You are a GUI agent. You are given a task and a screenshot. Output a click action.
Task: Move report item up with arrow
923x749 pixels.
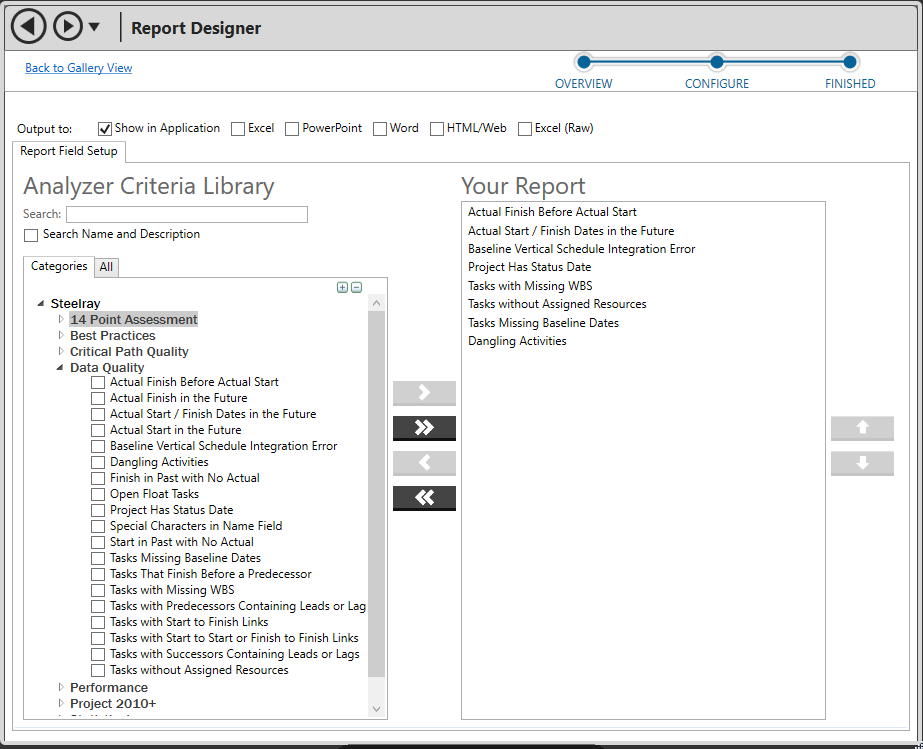pos(862,428)
